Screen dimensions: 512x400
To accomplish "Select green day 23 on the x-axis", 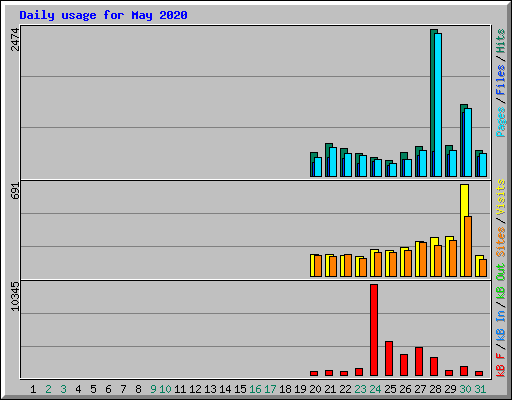I will 360,389.
